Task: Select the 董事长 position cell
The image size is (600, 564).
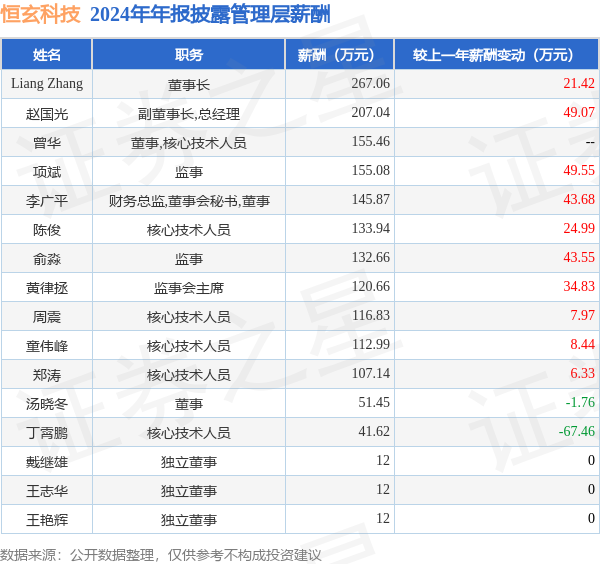Action: (189, 85)
